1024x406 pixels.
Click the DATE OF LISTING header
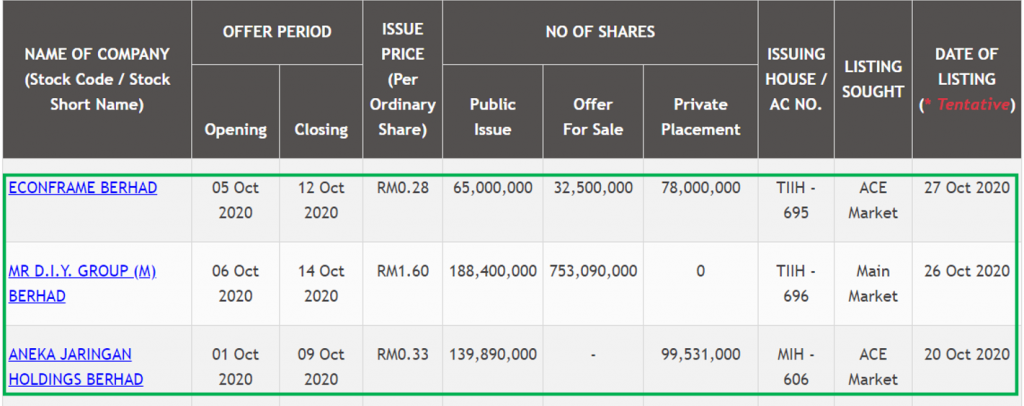pos(966,79)
